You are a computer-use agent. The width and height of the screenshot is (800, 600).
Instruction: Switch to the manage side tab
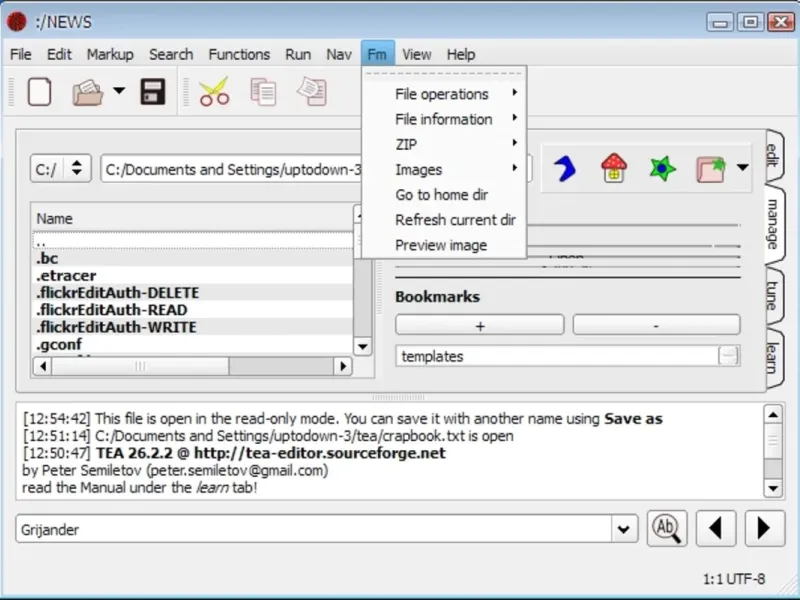[x=773, y=223]
